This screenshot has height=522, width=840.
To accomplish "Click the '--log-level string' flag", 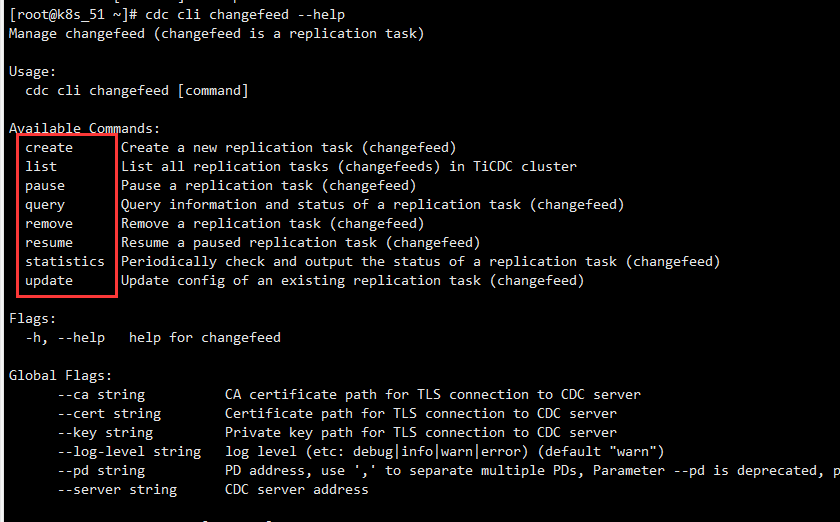I will pyautogui.click(x=129, y=452).
